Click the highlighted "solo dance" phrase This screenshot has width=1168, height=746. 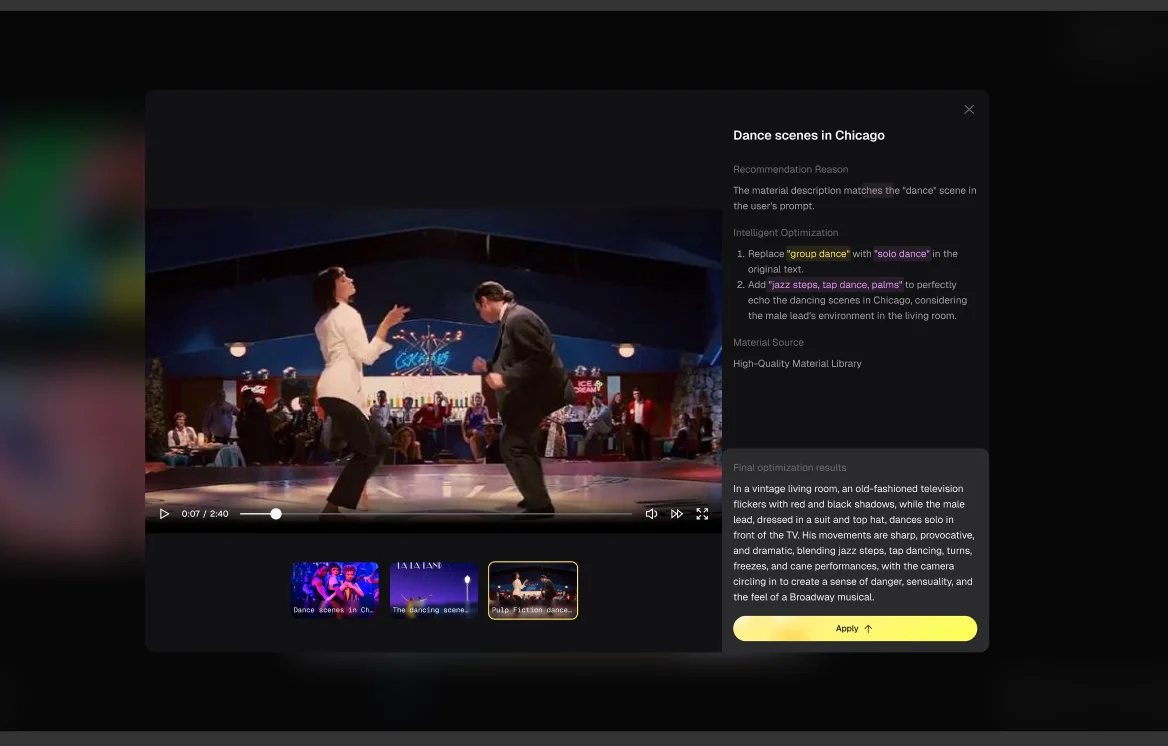pos(901,253)
